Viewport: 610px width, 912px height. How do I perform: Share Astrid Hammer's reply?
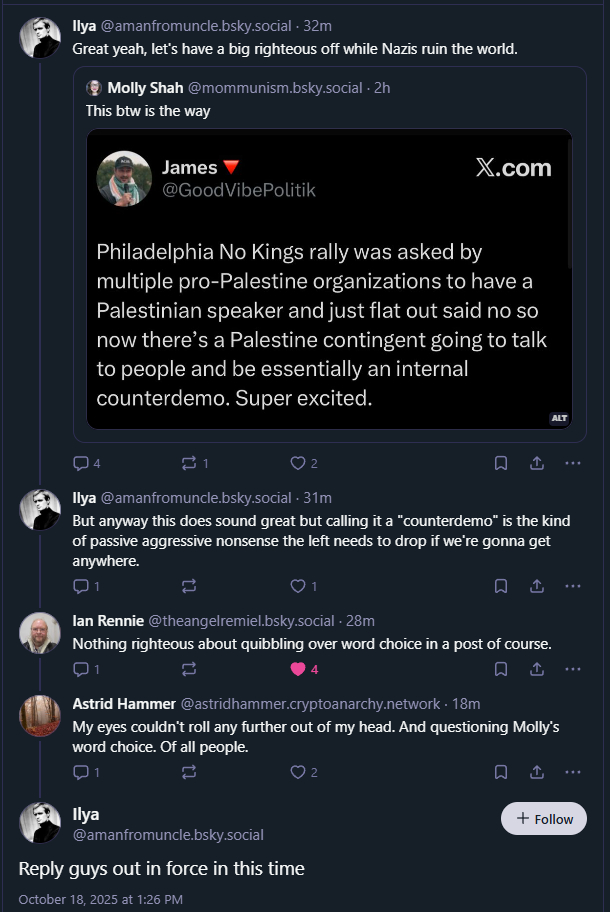tap(536, 772)
